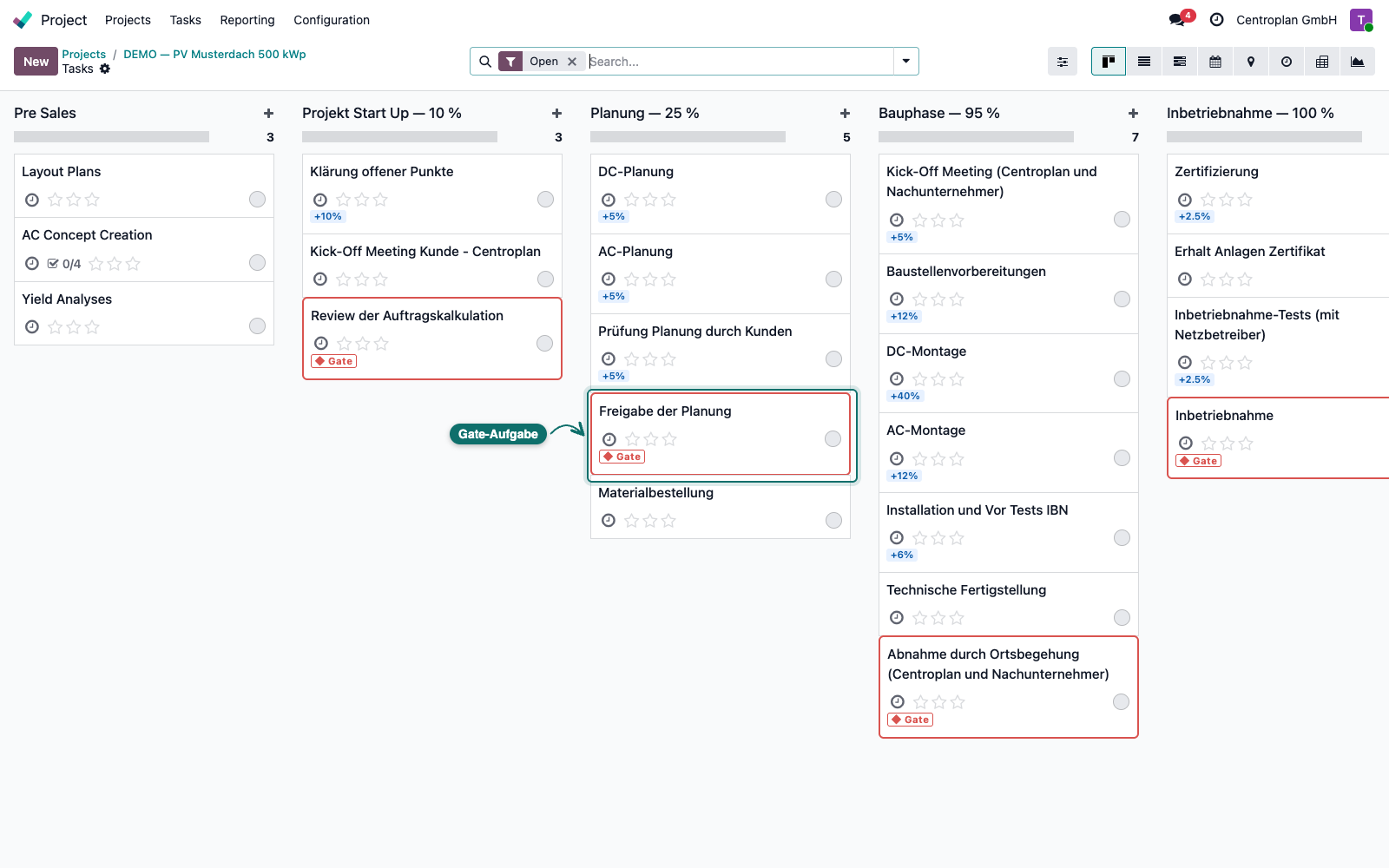Click the +40% tag on DC-Montage
Screen dimensions: 1389x868
click(905, 396)
